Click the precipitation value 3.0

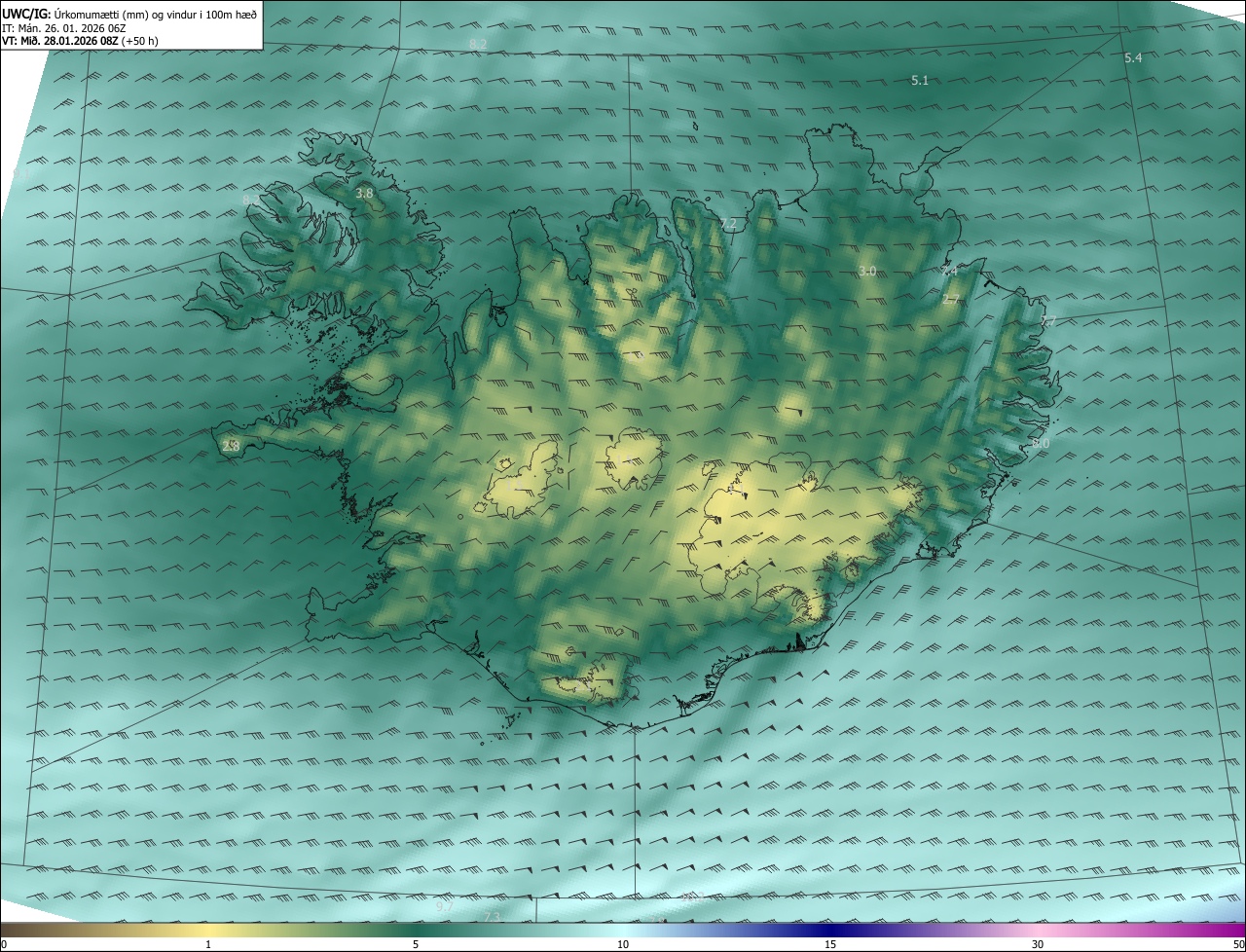coord(867,271)
